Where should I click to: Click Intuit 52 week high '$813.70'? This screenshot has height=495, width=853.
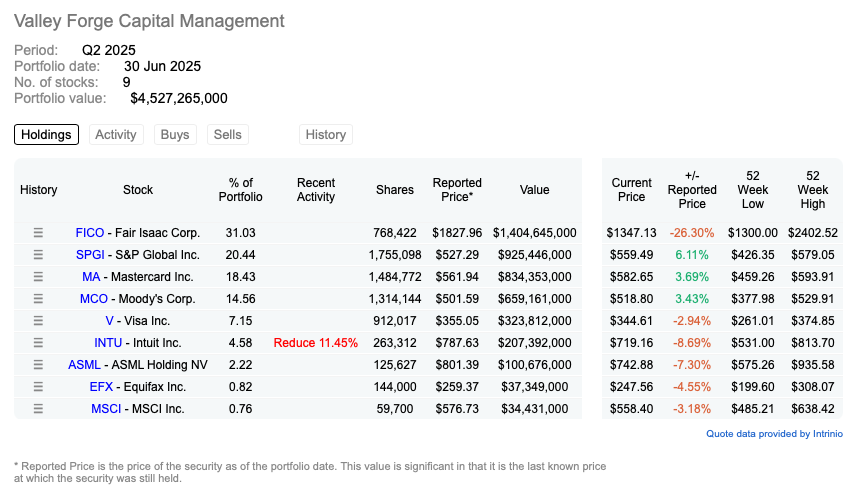click(813, 343)
